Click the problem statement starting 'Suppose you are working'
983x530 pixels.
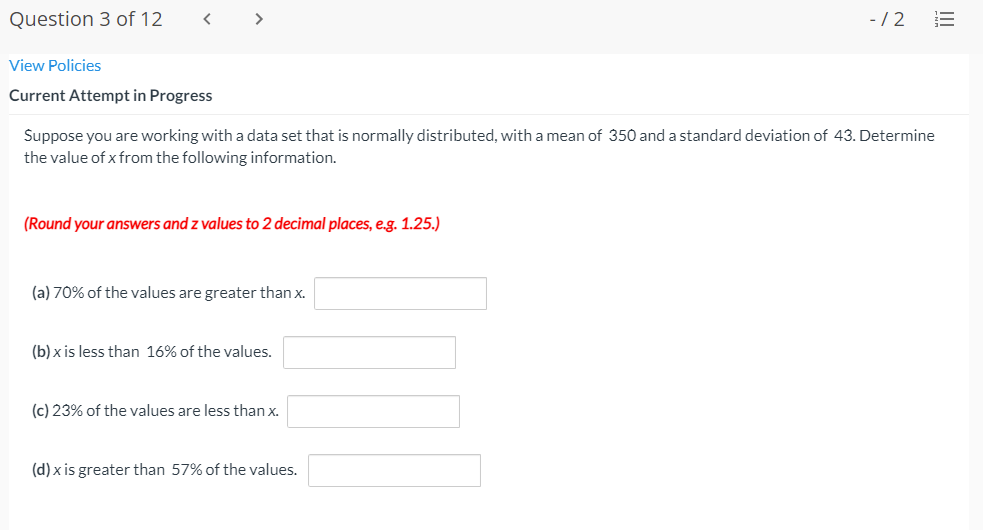(x=480, y=146)
